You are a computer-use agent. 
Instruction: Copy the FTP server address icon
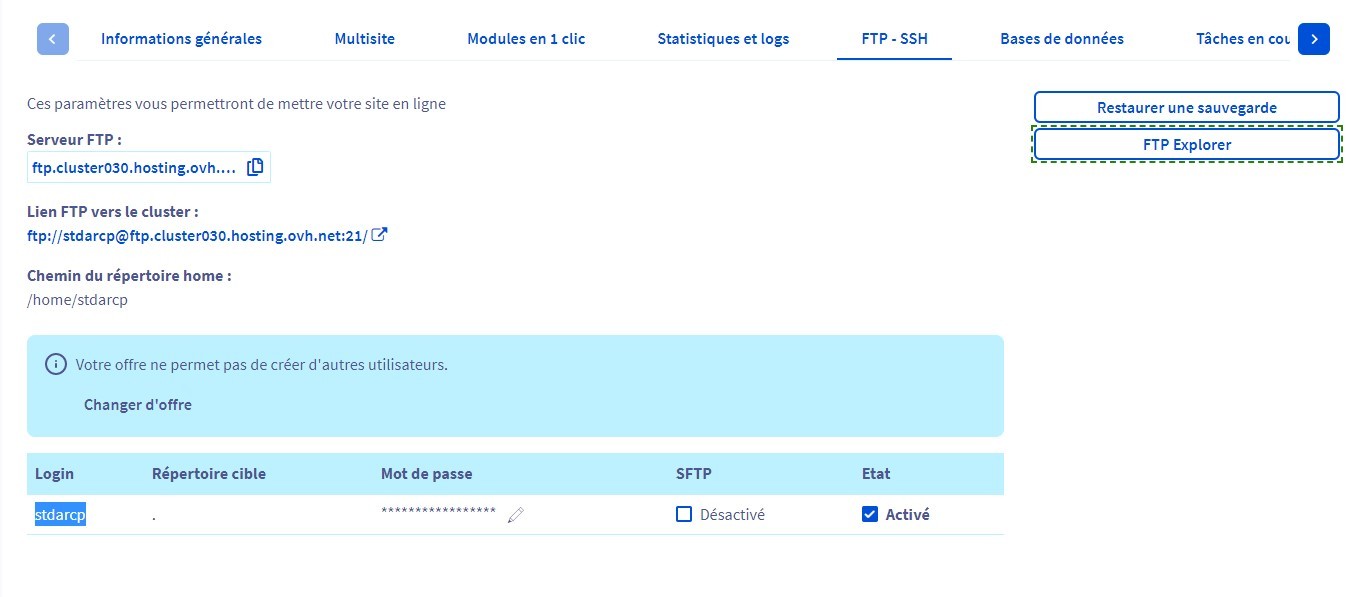pos(255,167)
